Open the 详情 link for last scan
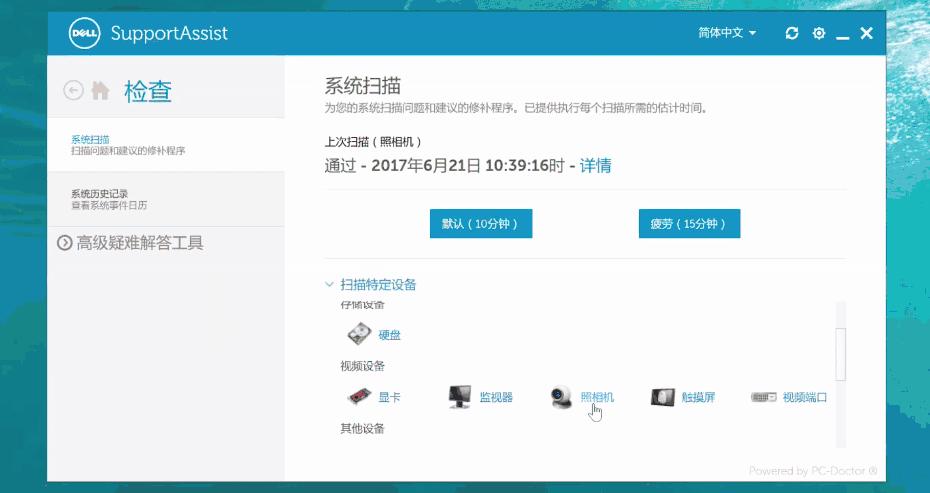The image size is (930, 493). coord(595,165)
